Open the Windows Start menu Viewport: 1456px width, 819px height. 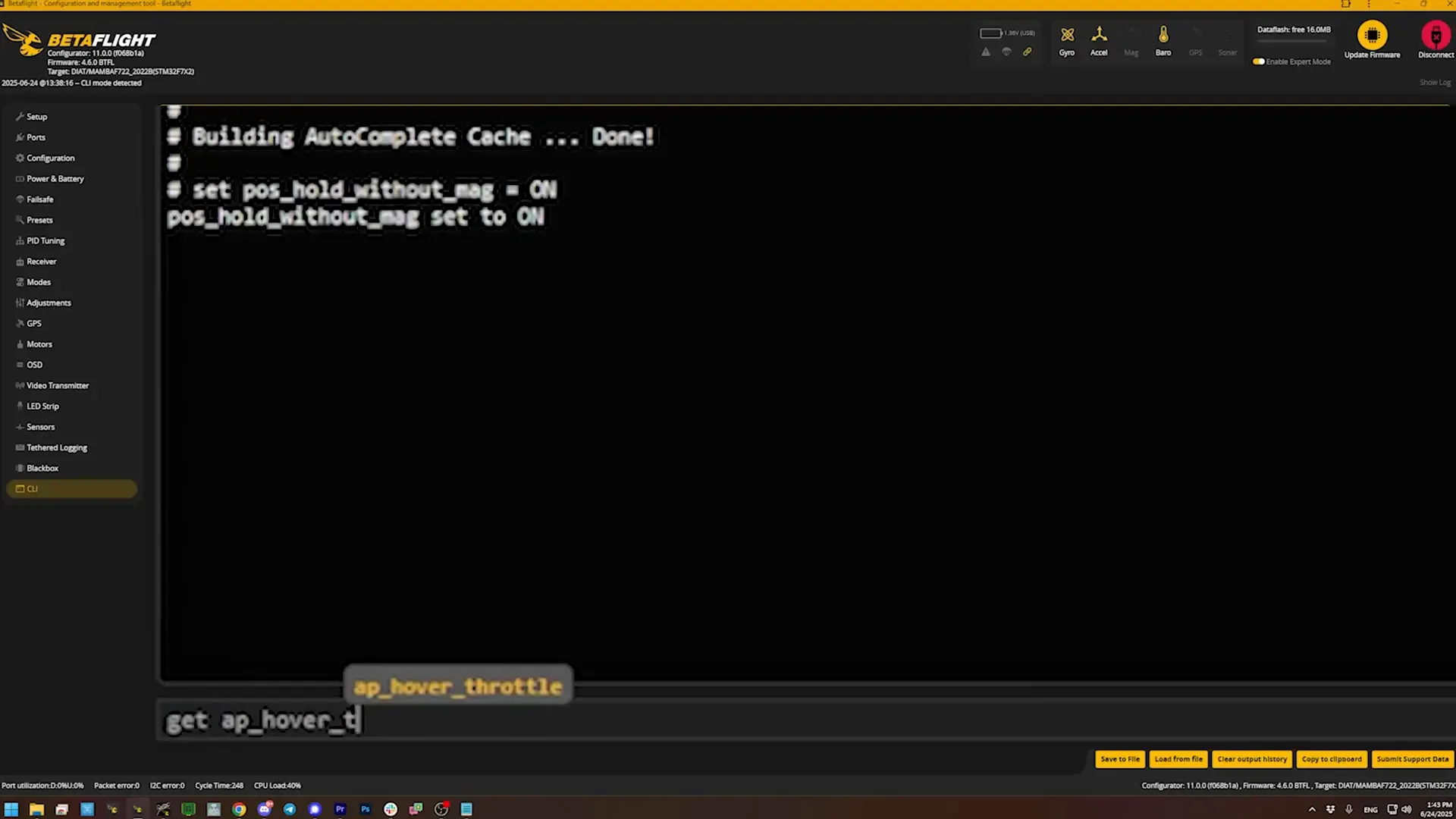coord(11,809)
